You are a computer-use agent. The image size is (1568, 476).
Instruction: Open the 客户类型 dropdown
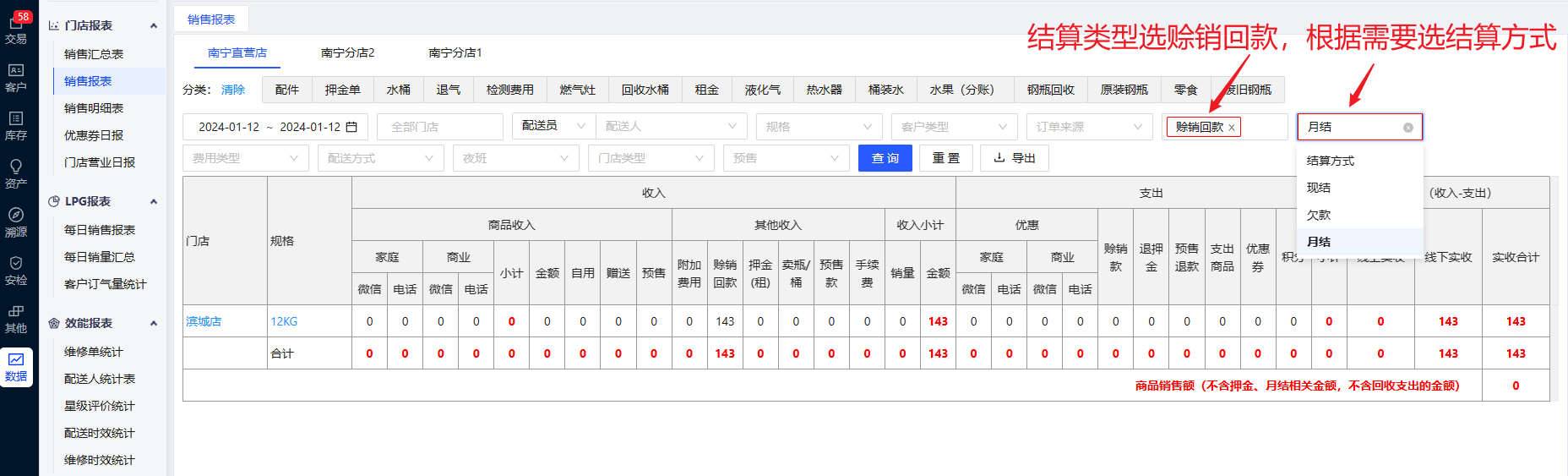coord(955,127)
